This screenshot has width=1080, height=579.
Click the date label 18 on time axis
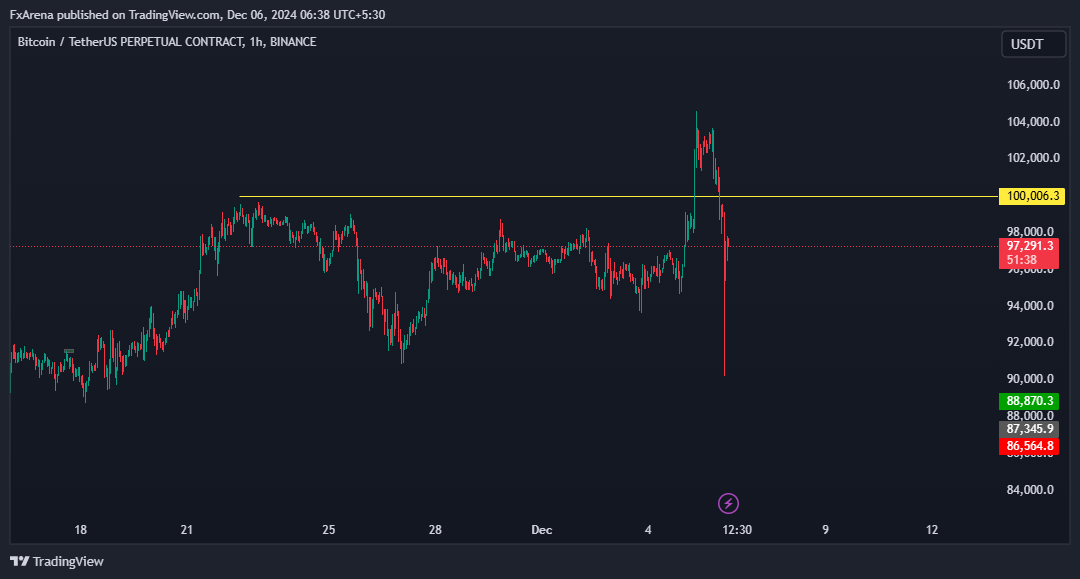(x=81, y=529)
